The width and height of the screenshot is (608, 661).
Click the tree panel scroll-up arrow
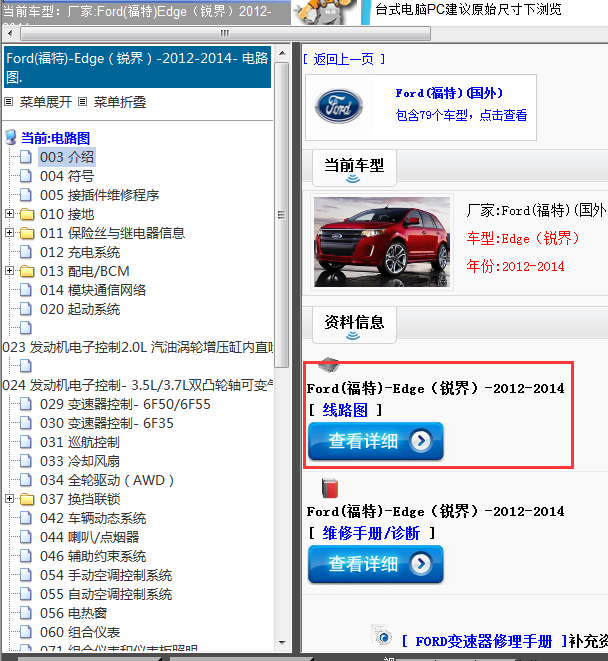(282, 53)
